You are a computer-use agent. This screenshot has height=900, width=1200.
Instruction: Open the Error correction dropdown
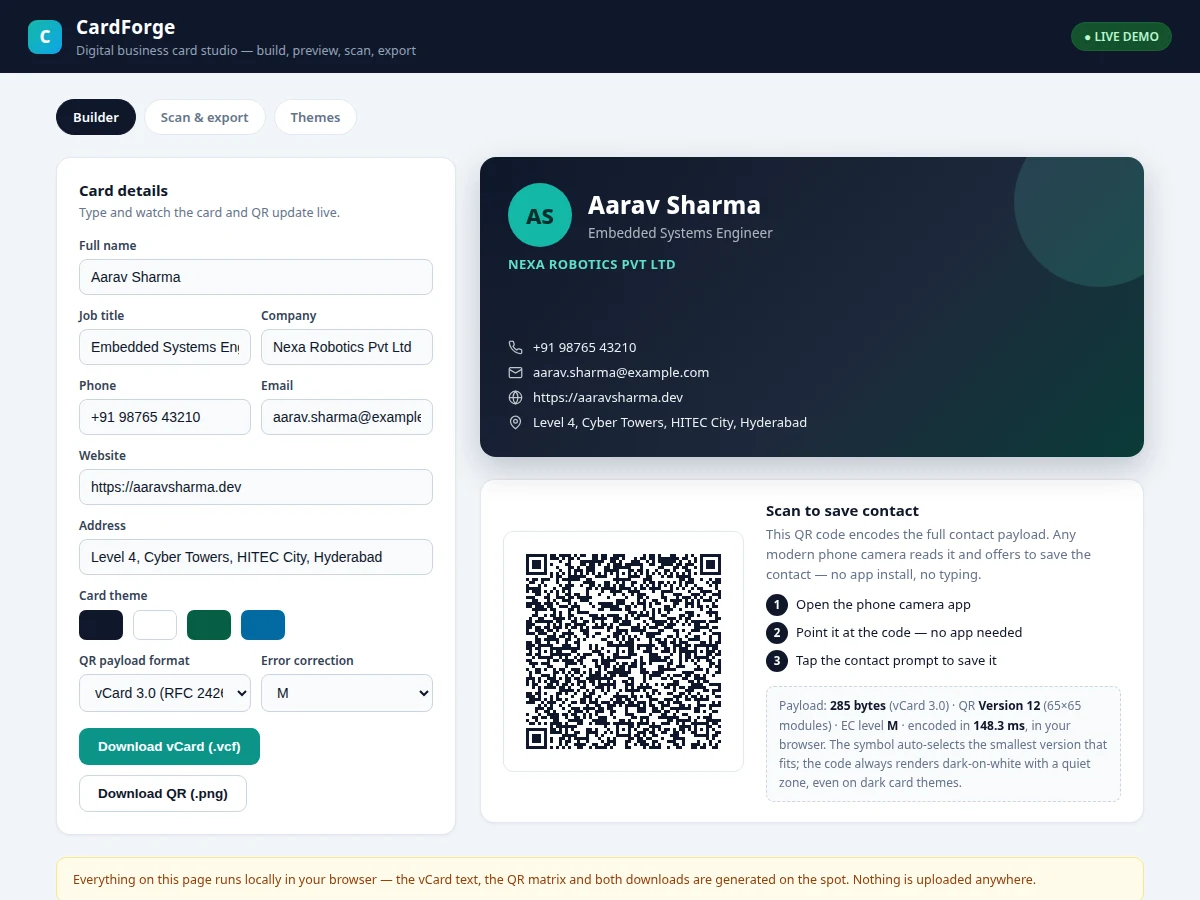[347, 692]
